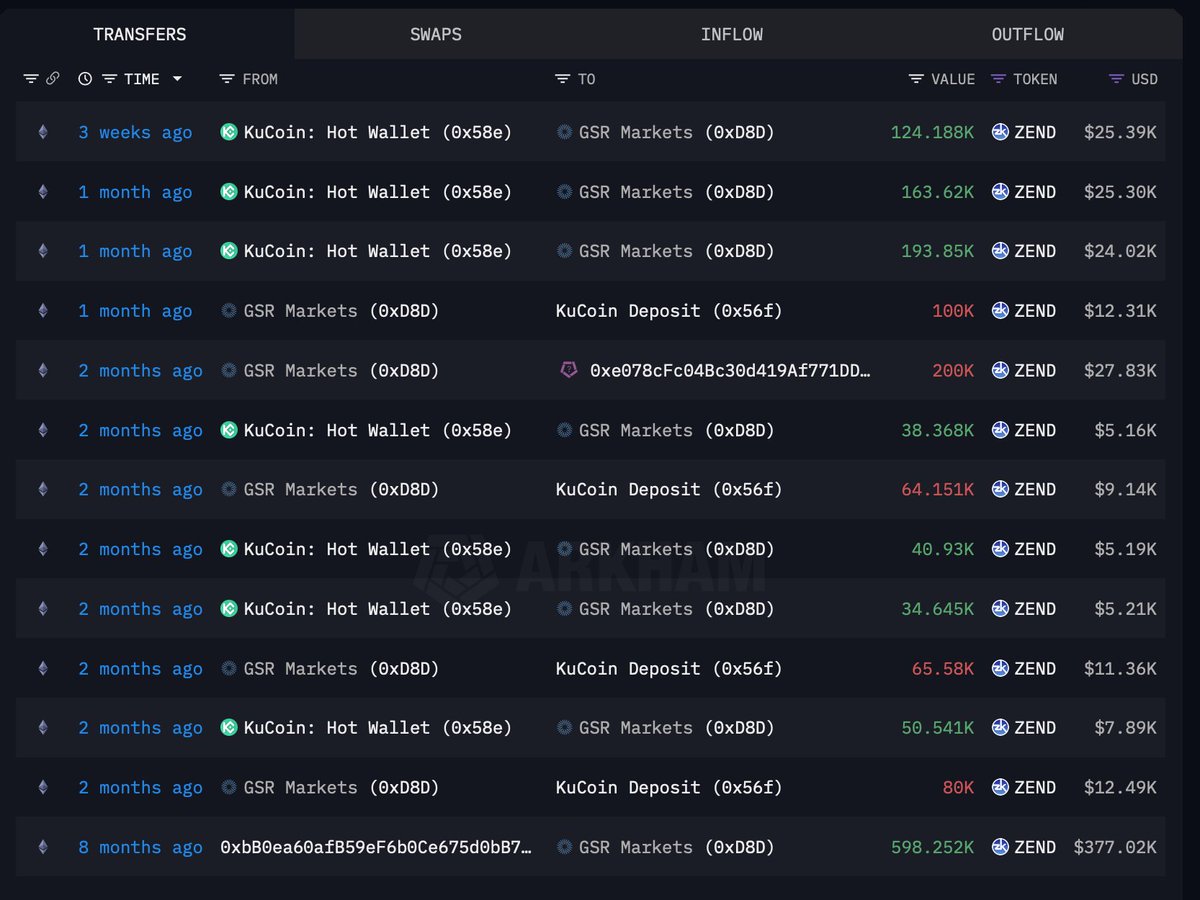This screenshot has height=900, width=1200.
Task: Click the ZEND icon in the $377.02K row
Action: 1000,847
